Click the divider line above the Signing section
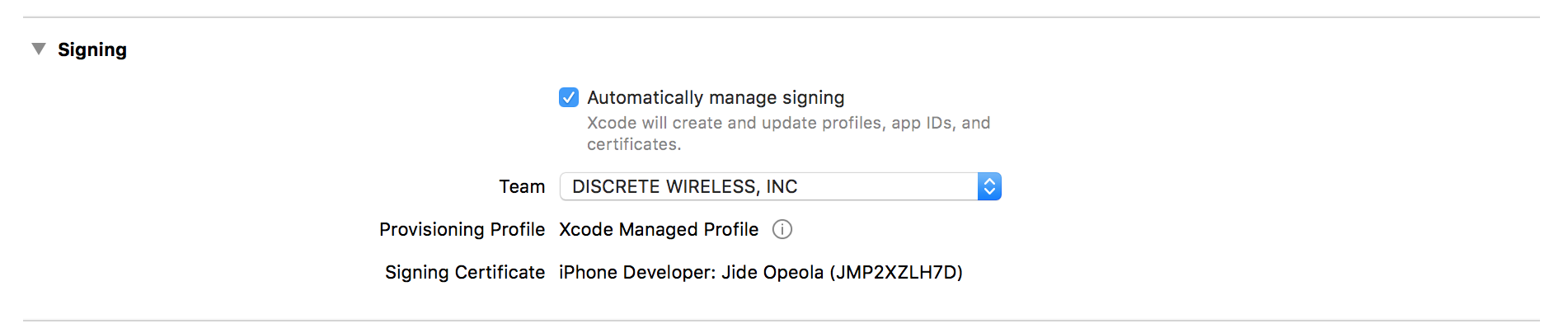1568x333 pixels. 782,17
